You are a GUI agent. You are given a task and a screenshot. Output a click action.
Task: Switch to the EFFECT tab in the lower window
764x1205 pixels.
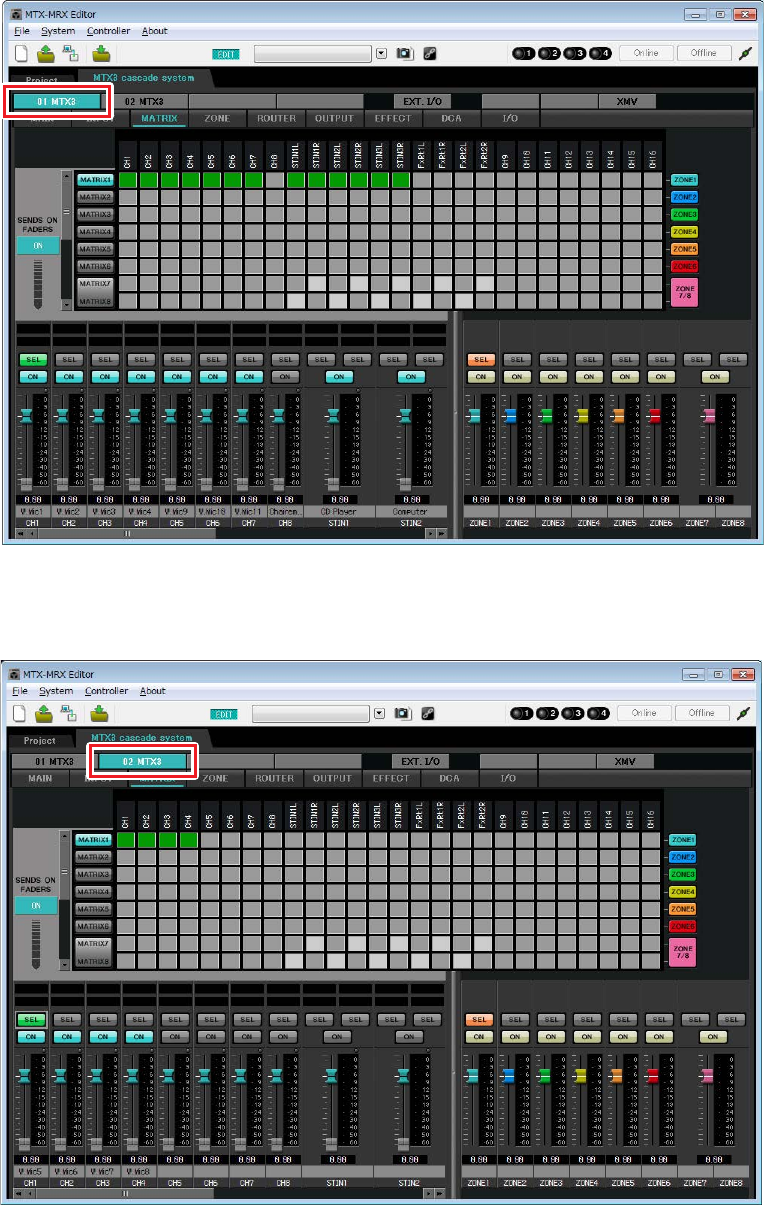(391, 778)
